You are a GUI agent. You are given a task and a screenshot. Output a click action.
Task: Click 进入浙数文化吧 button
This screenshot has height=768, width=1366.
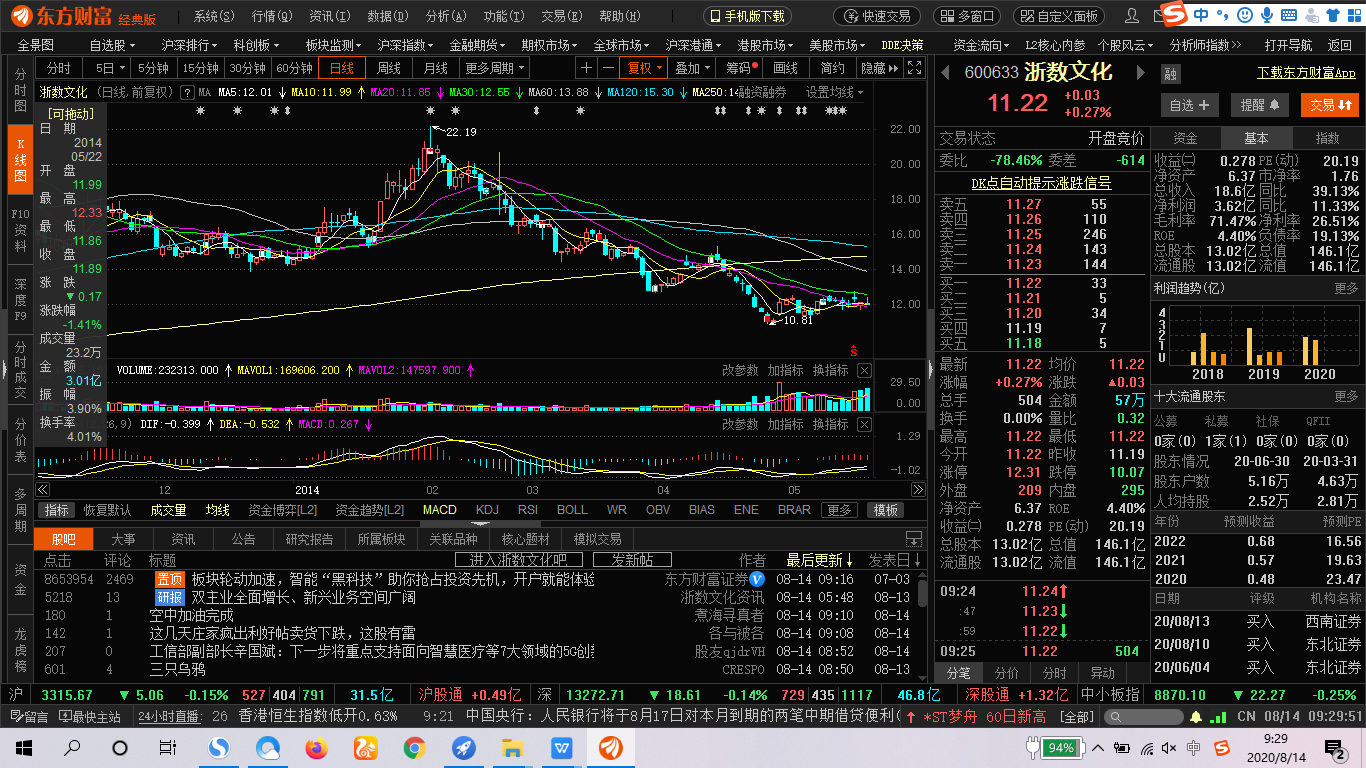pos(518,559)
